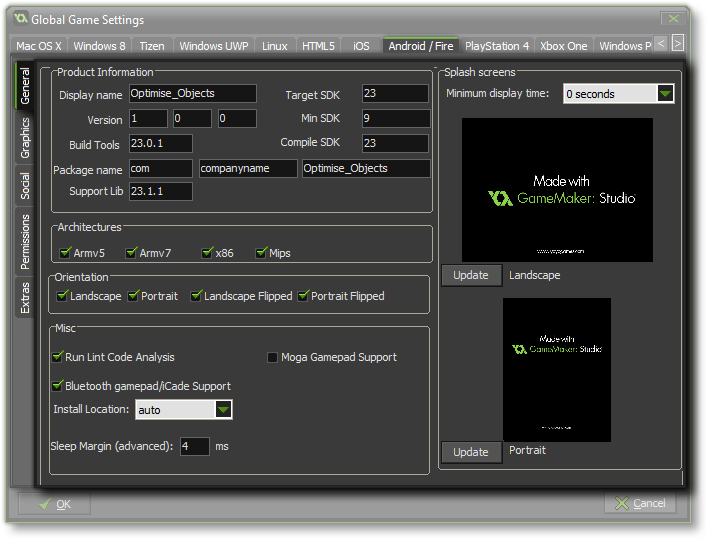The width and height of the screenshot is (707, 539).
Task: Click the GameMaker logo in title bar
Action: (19, 19)
